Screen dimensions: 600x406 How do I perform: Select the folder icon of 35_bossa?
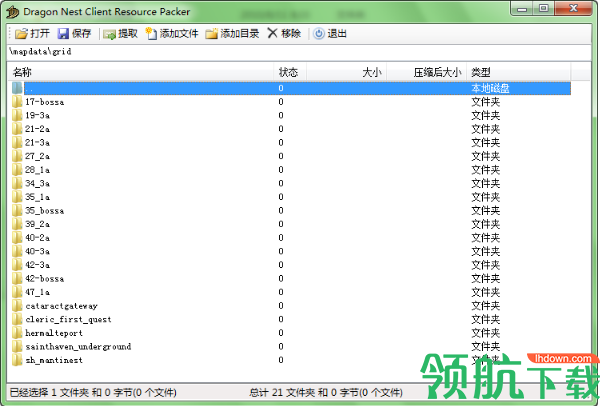pos(17,210)
